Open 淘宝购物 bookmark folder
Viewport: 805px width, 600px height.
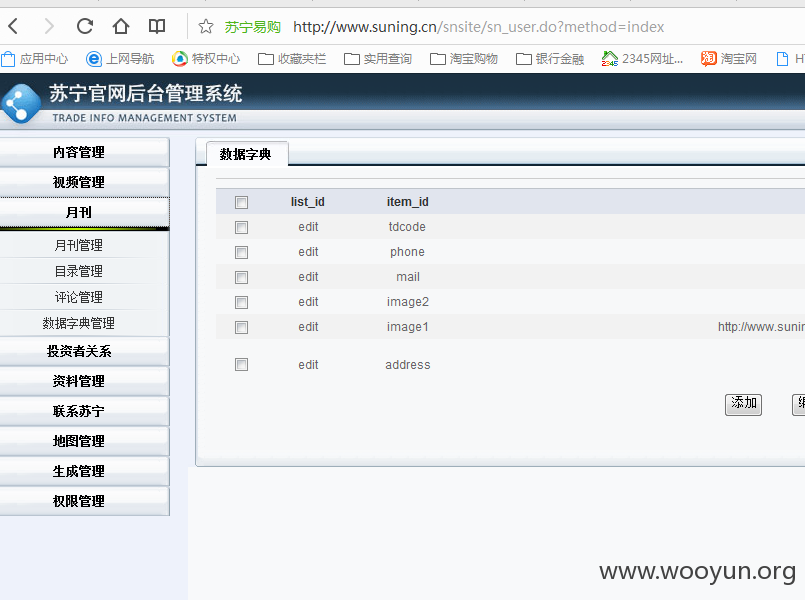click(x=464, y=59)
